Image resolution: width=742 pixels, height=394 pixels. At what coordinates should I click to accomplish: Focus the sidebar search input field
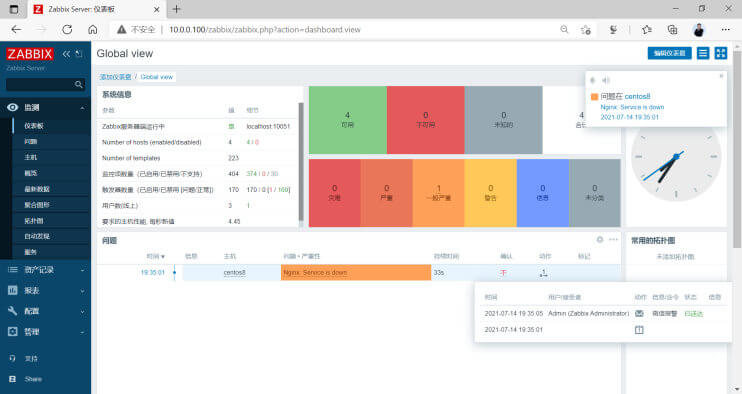tap(41, 85)
